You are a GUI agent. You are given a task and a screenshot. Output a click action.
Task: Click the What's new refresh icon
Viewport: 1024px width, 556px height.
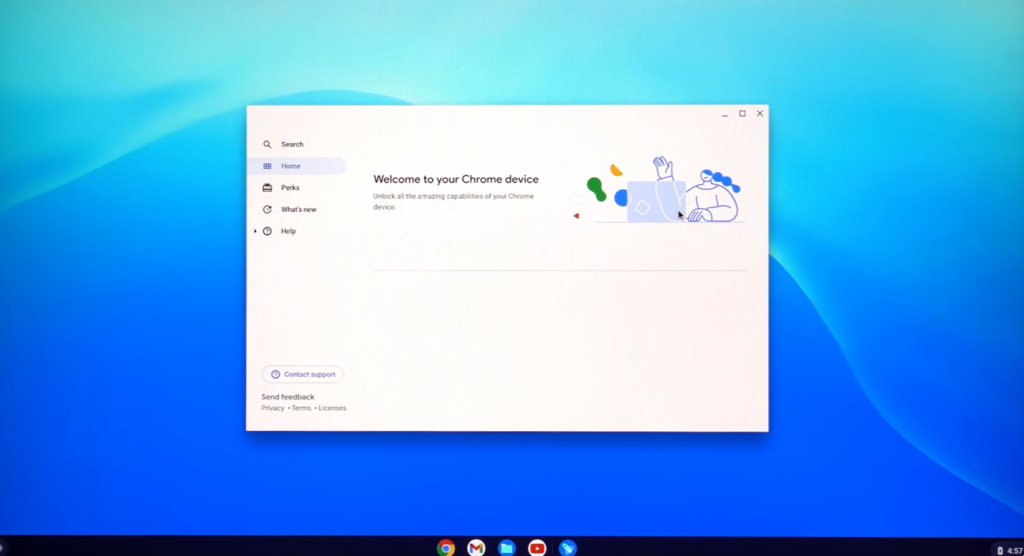(267, 210)
